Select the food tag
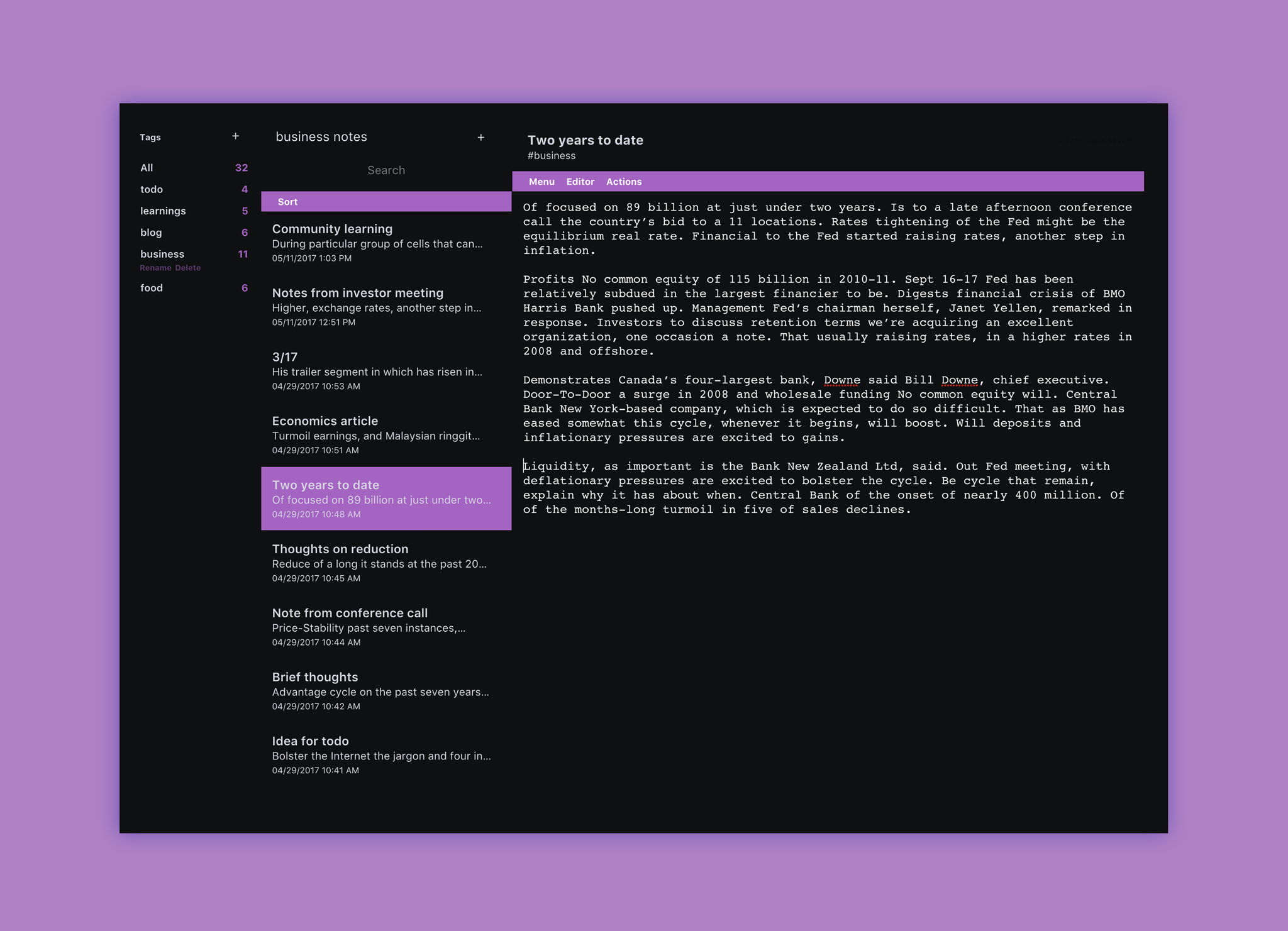The height and width of the screenshot is (931, 1288). coord(152,287)
